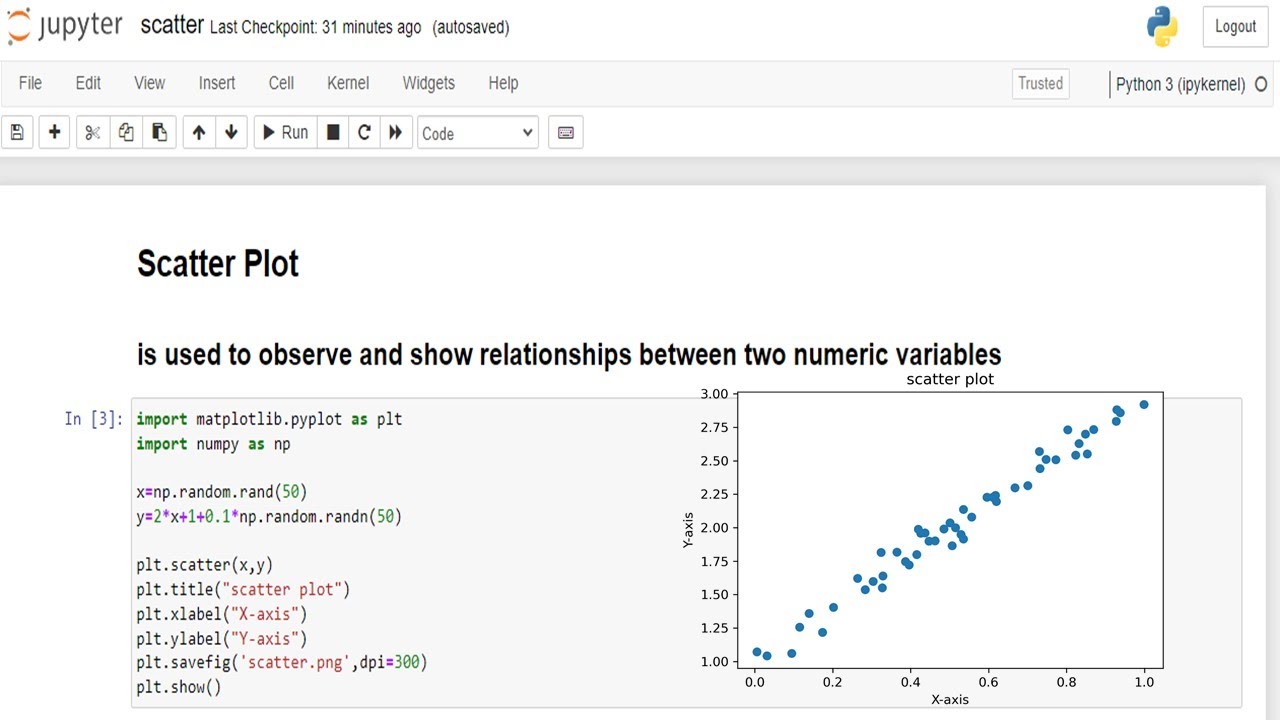Insert a cell below with the plus icon

[54, 132]
